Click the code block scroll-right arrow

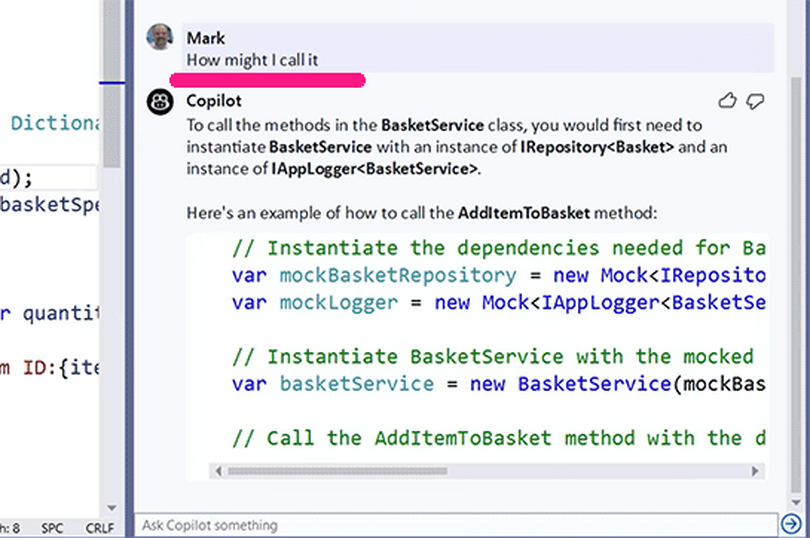click(755, 471)
